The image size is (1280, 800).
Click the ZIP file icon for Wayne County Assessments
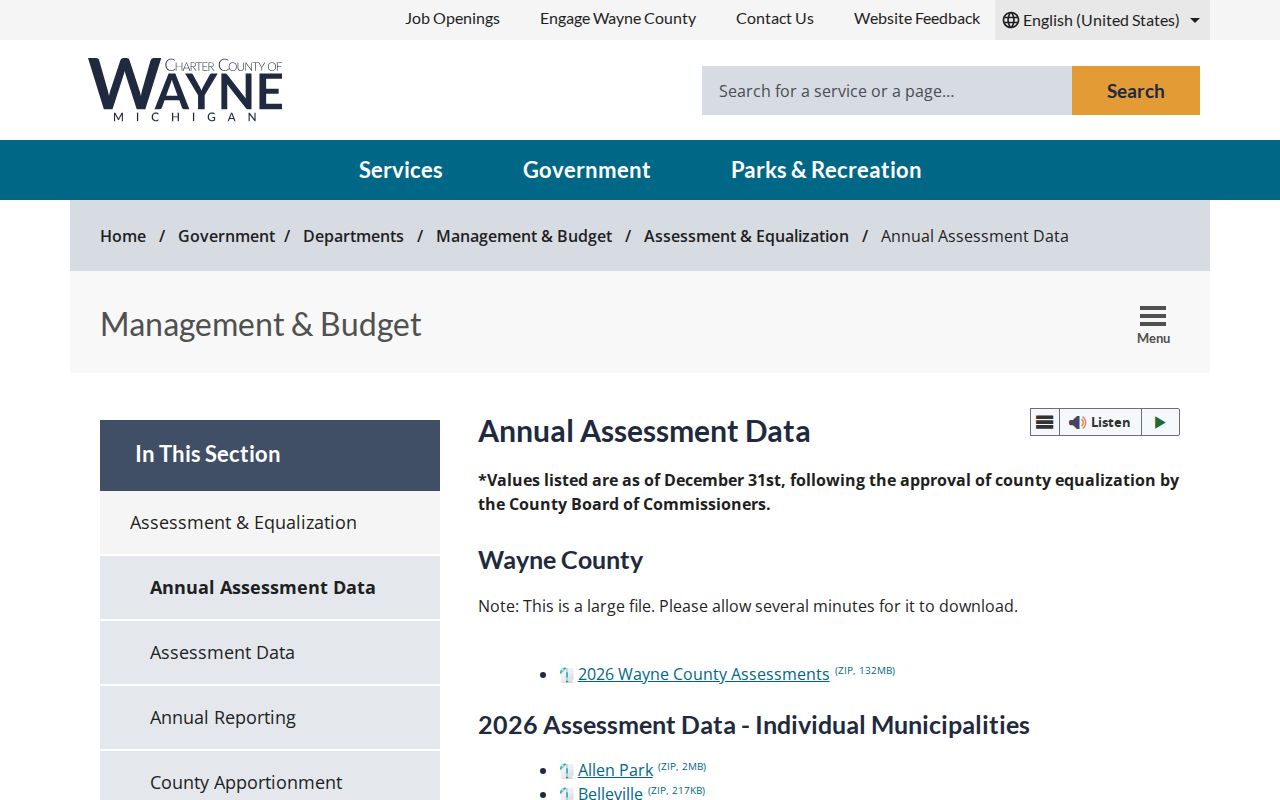click(x=566, y=675)
